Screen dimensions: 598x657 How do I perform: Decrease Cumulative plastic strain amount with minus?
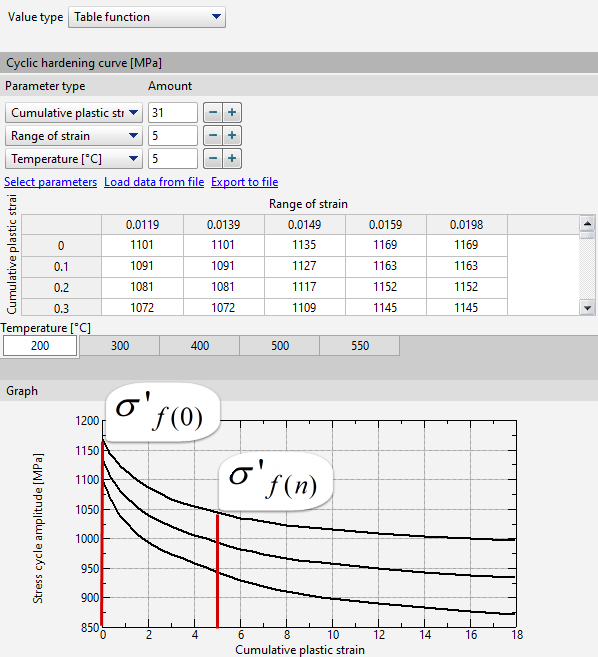(x=213, y=113)
